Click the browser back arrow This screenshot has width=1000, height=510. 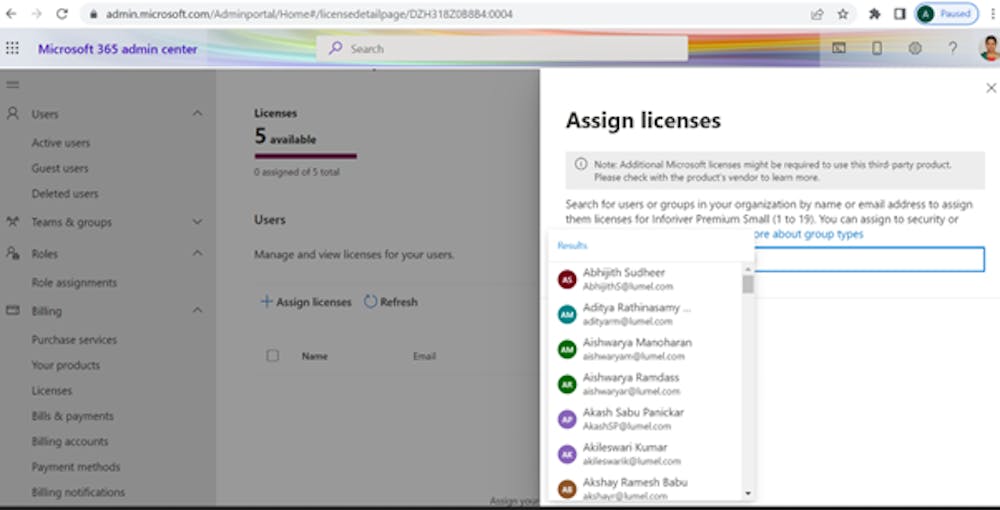(11, 14)
